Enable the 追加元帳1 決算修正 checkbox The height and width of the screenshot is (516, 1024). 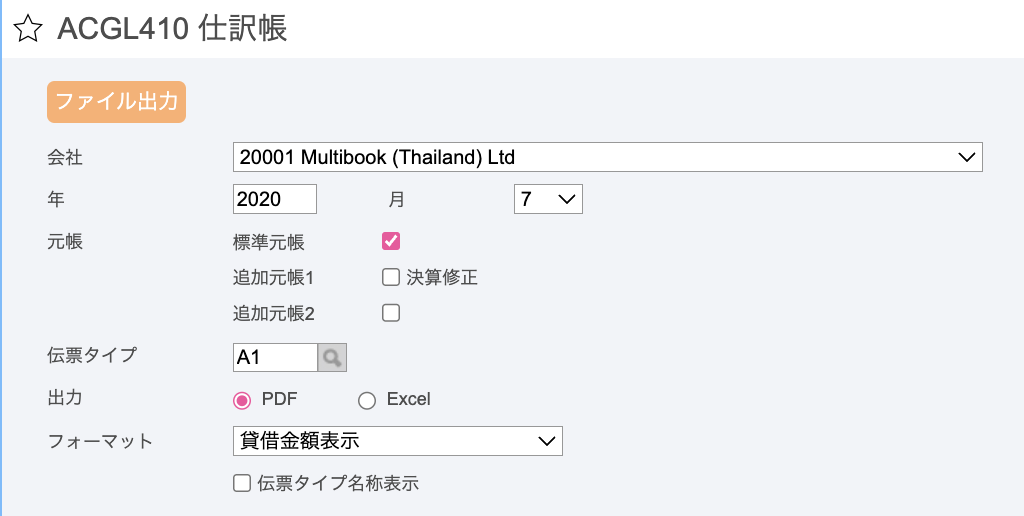point(391,278)
